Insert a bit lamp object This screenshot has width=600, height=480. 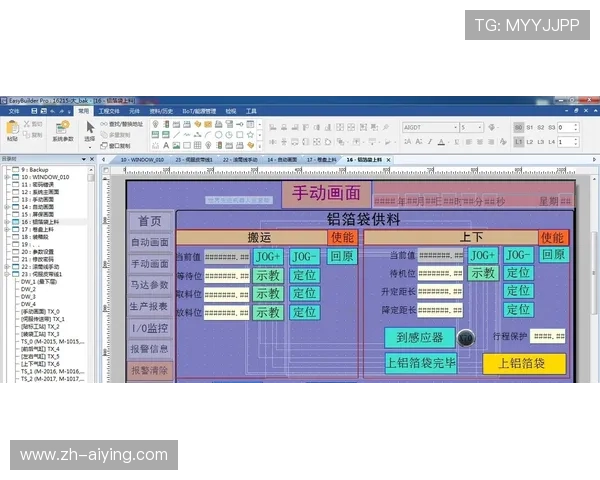point(155,124)
